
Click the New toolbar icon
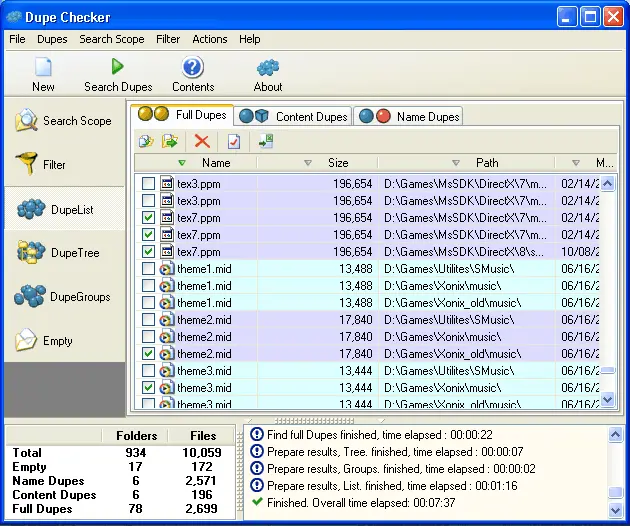coord(43,68)
